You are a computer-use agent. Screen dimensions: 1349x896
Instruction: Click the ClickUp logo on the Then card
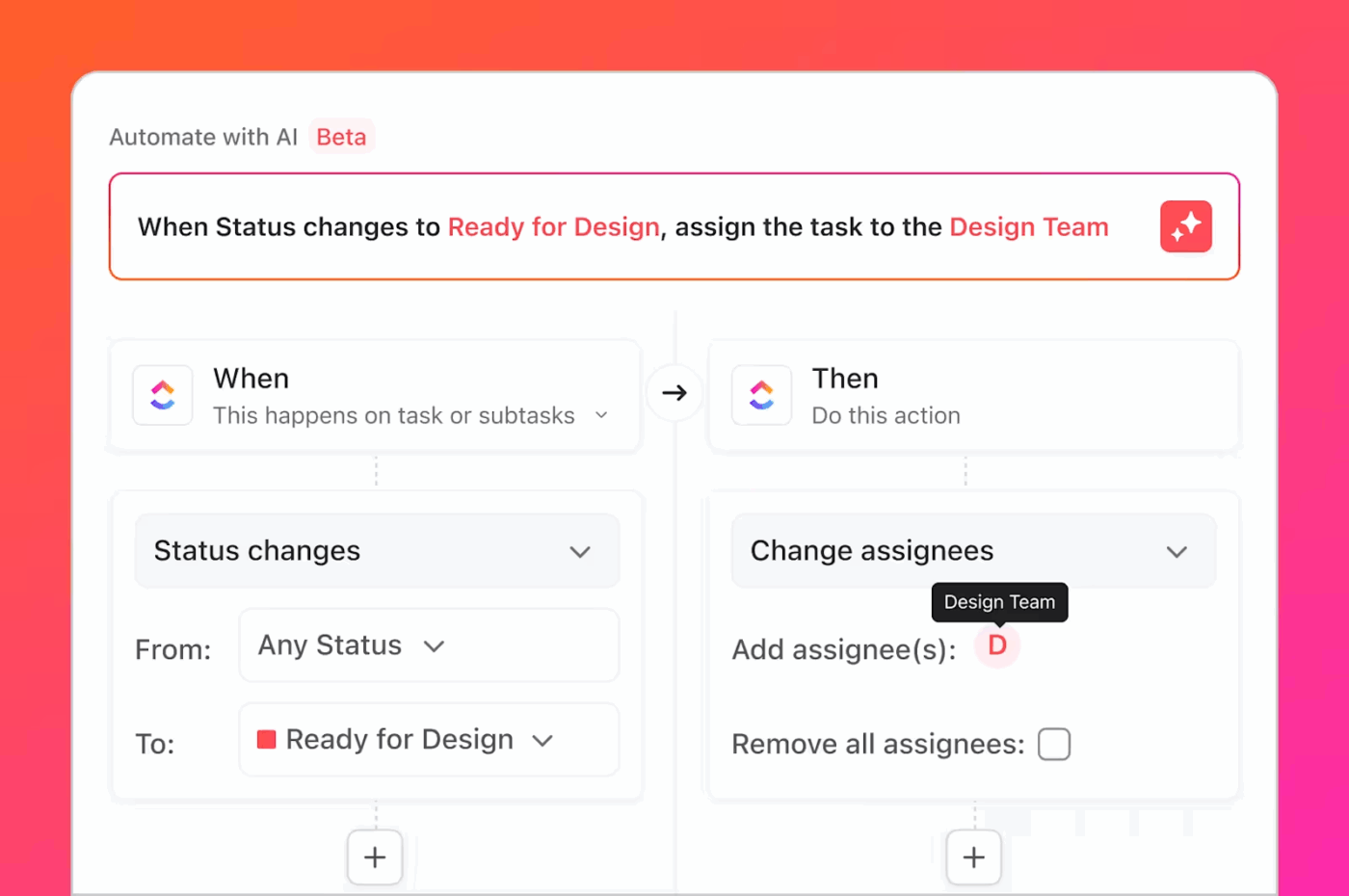761,395
